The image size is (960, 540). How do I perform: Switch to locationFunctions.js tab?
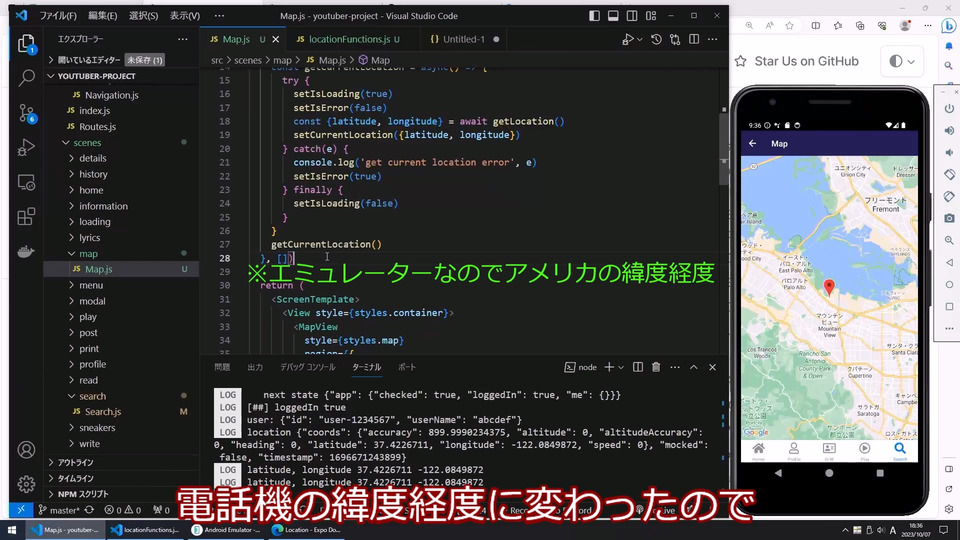pos(348,39)
